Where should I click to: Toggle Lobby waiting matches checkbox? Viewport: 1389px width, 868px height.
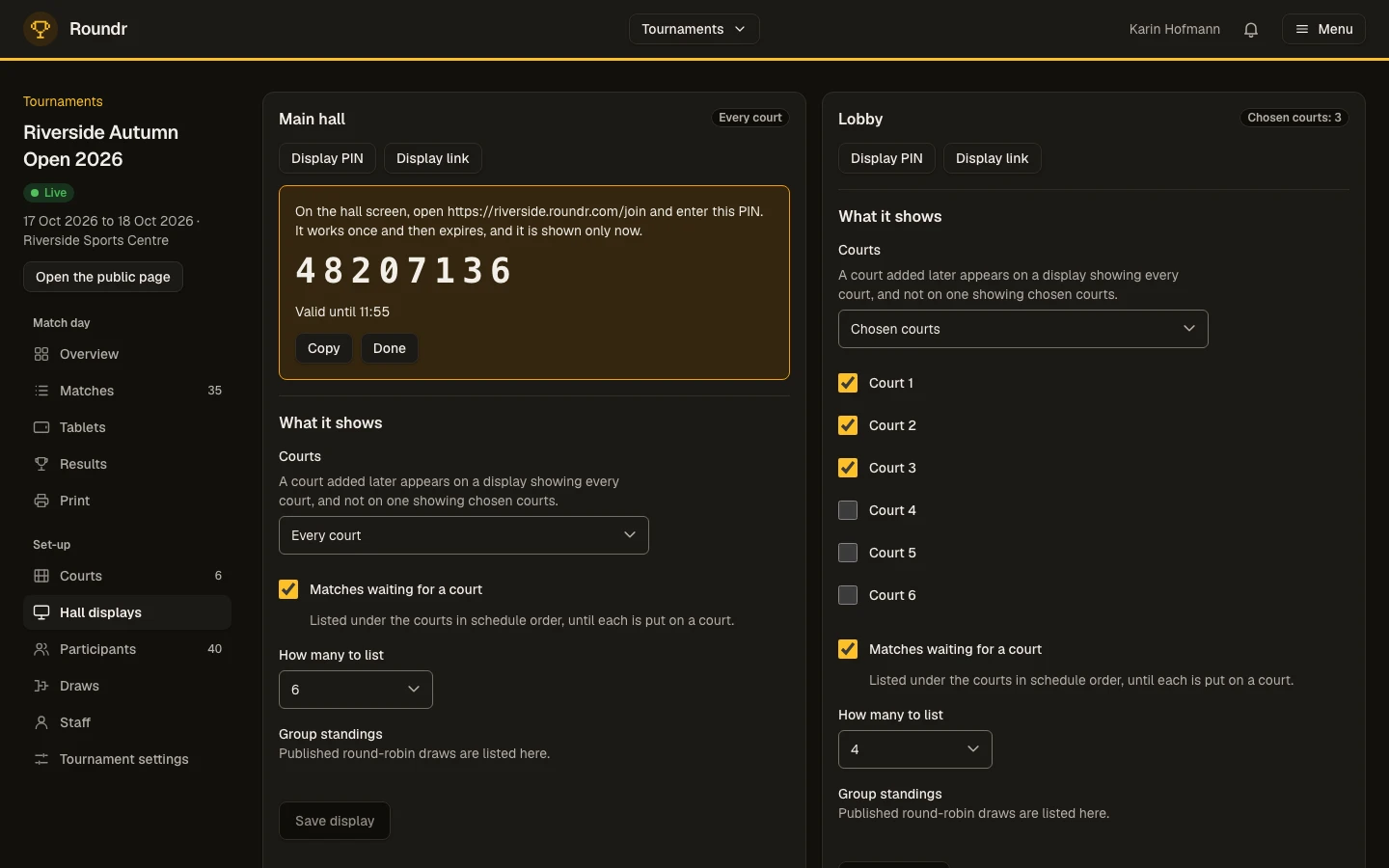848,649
